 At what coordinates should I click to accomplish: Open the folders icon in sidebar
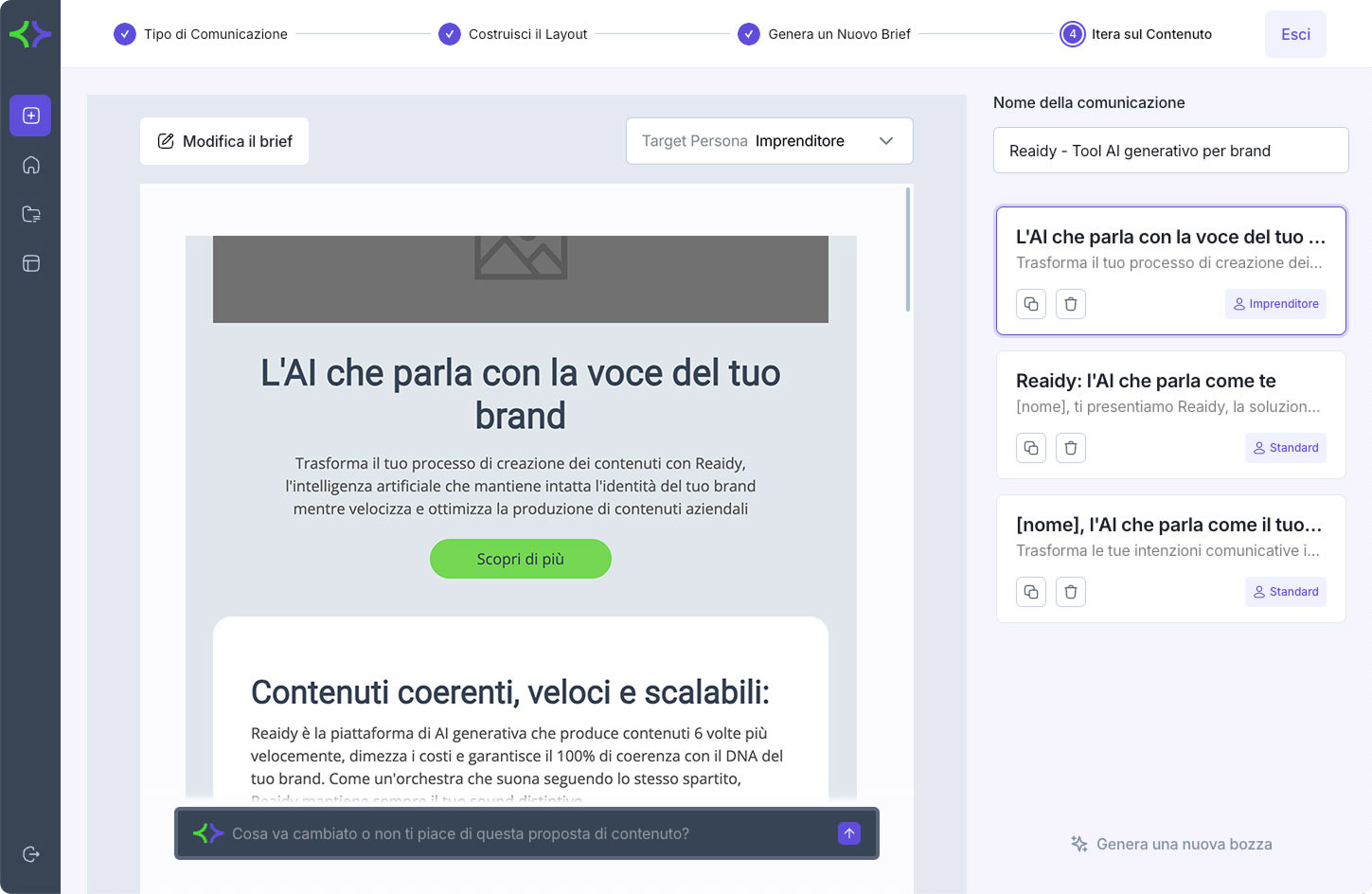[30, 214]
